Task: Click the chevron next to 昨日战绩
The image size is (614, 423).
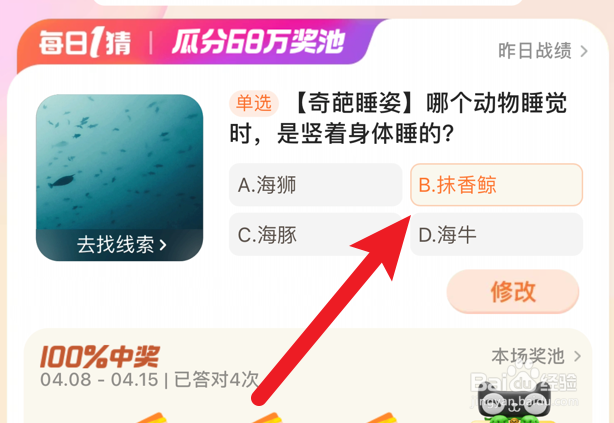Action: (584, 51)
